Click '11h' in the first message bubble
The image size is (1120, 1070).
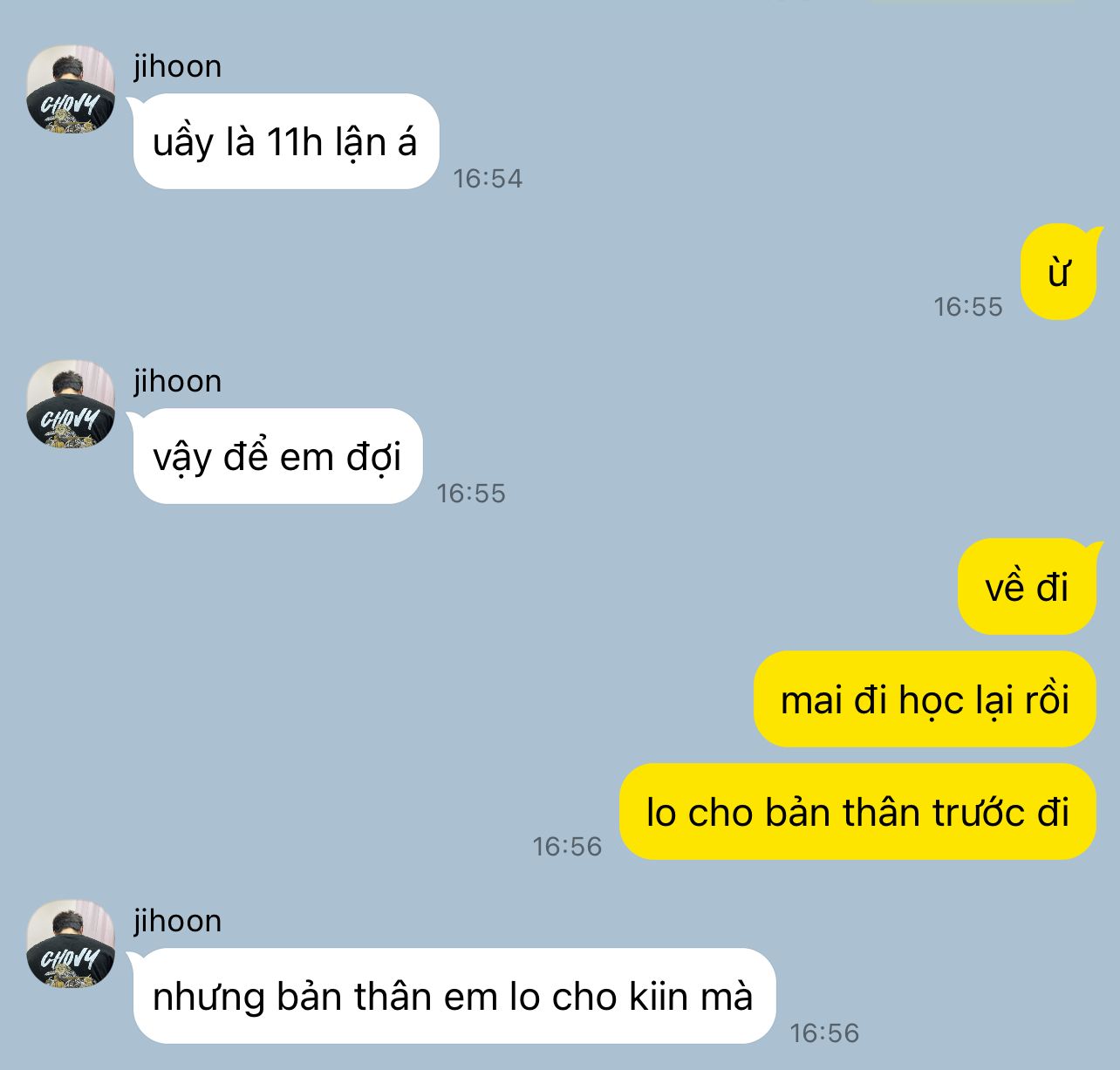point(295,142)
